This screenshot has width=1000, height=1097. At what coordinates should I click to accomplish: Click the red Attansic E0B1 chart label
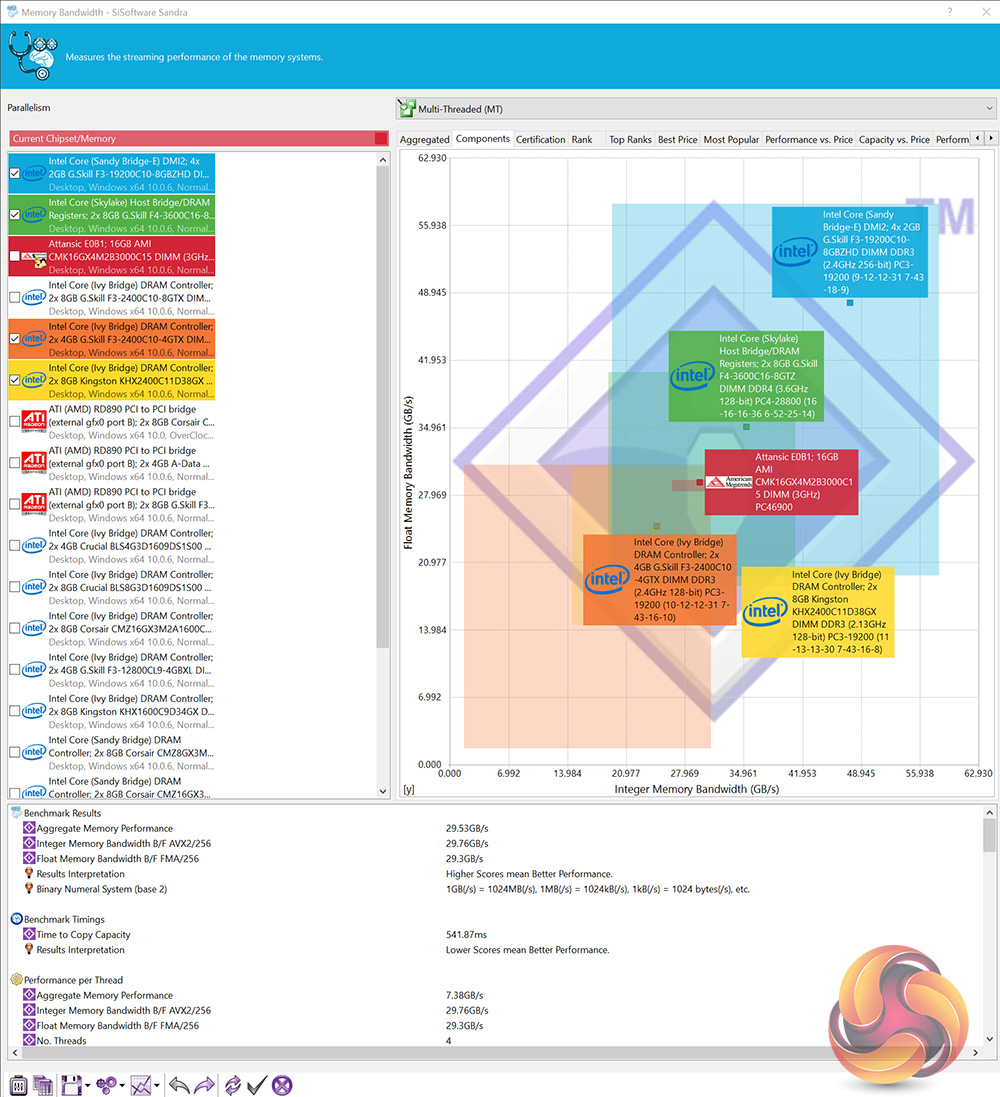coord(781,482)
